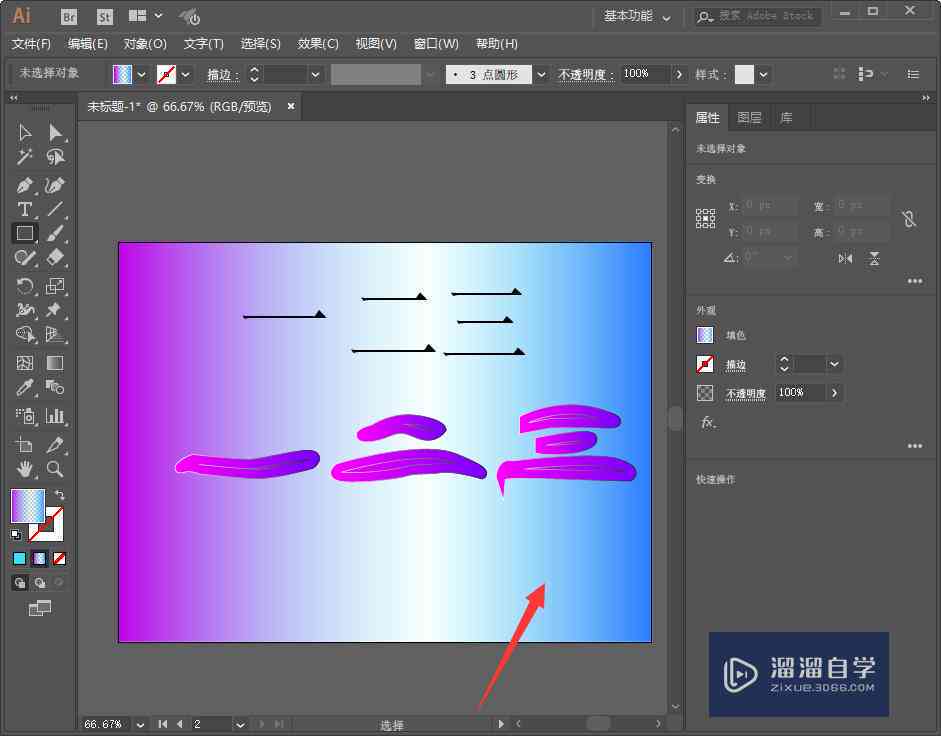Select the Eyedropper tool
Image resolution: width=941 pixels, height=736 pixels.
pos(25,387)
